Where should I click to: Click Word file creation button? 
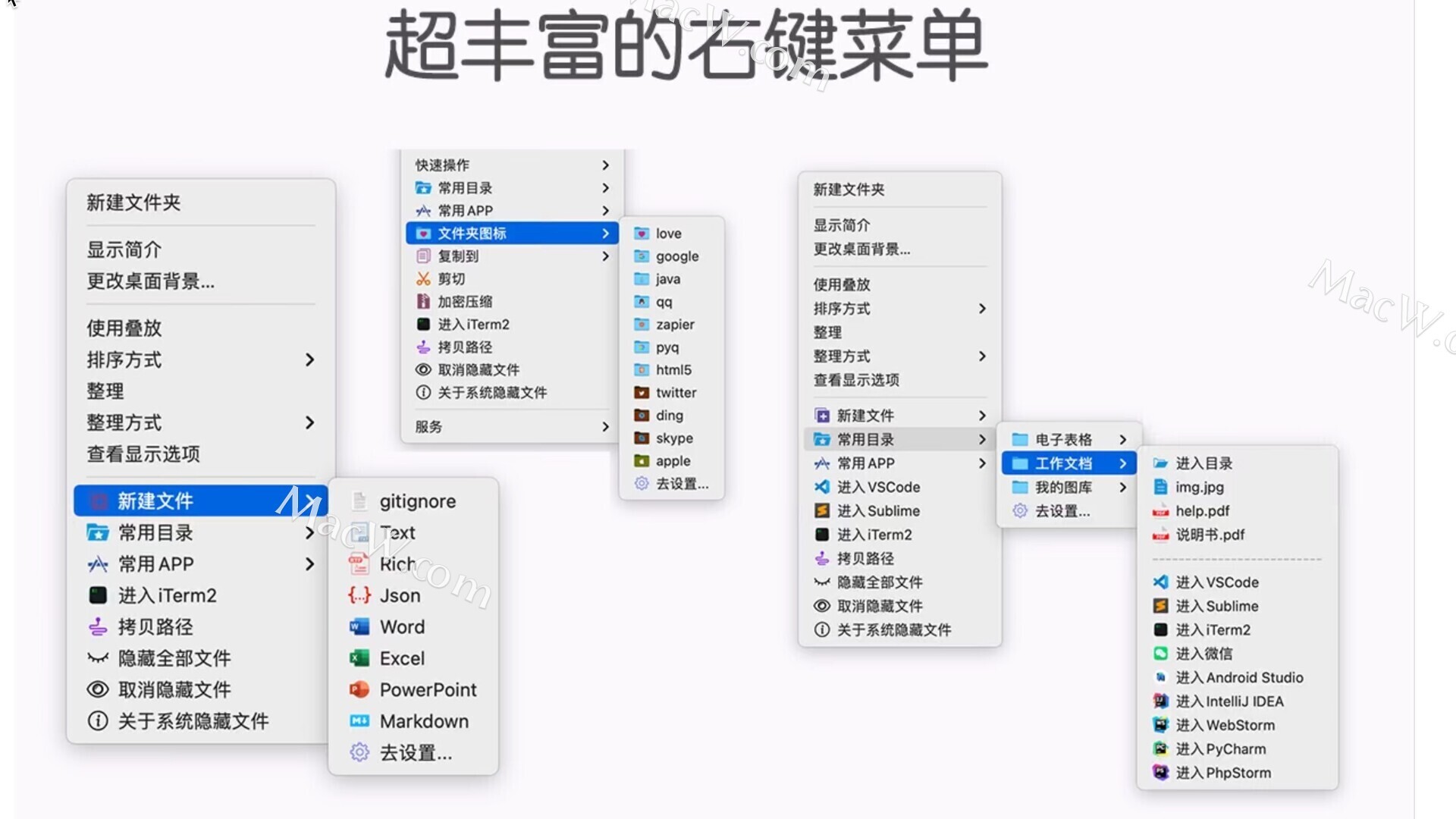click(402, 626)
